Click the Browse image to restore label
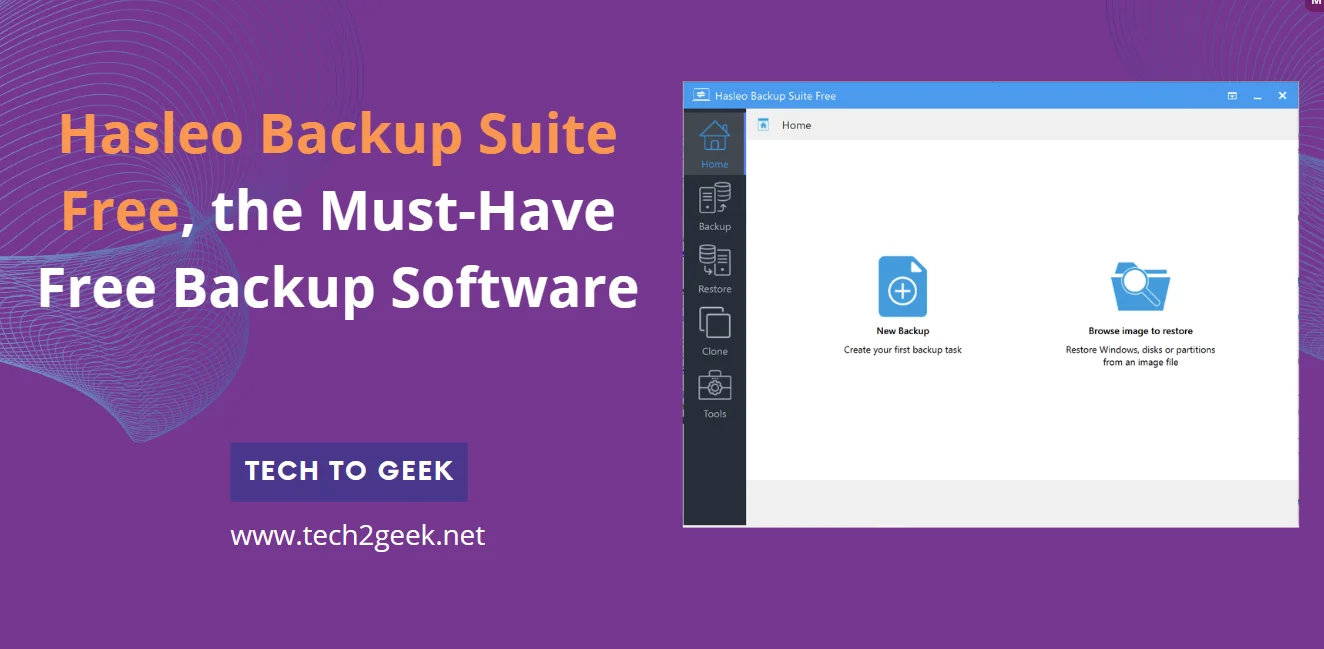The width and height of the screenshot is (1324, 649). (1140, 330)
